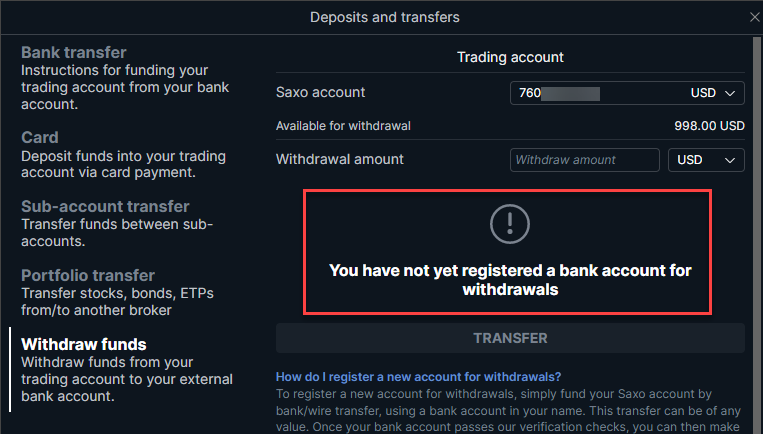
Task: Click the chevron beside withdrawal currency USD
Action: [730, 160]
